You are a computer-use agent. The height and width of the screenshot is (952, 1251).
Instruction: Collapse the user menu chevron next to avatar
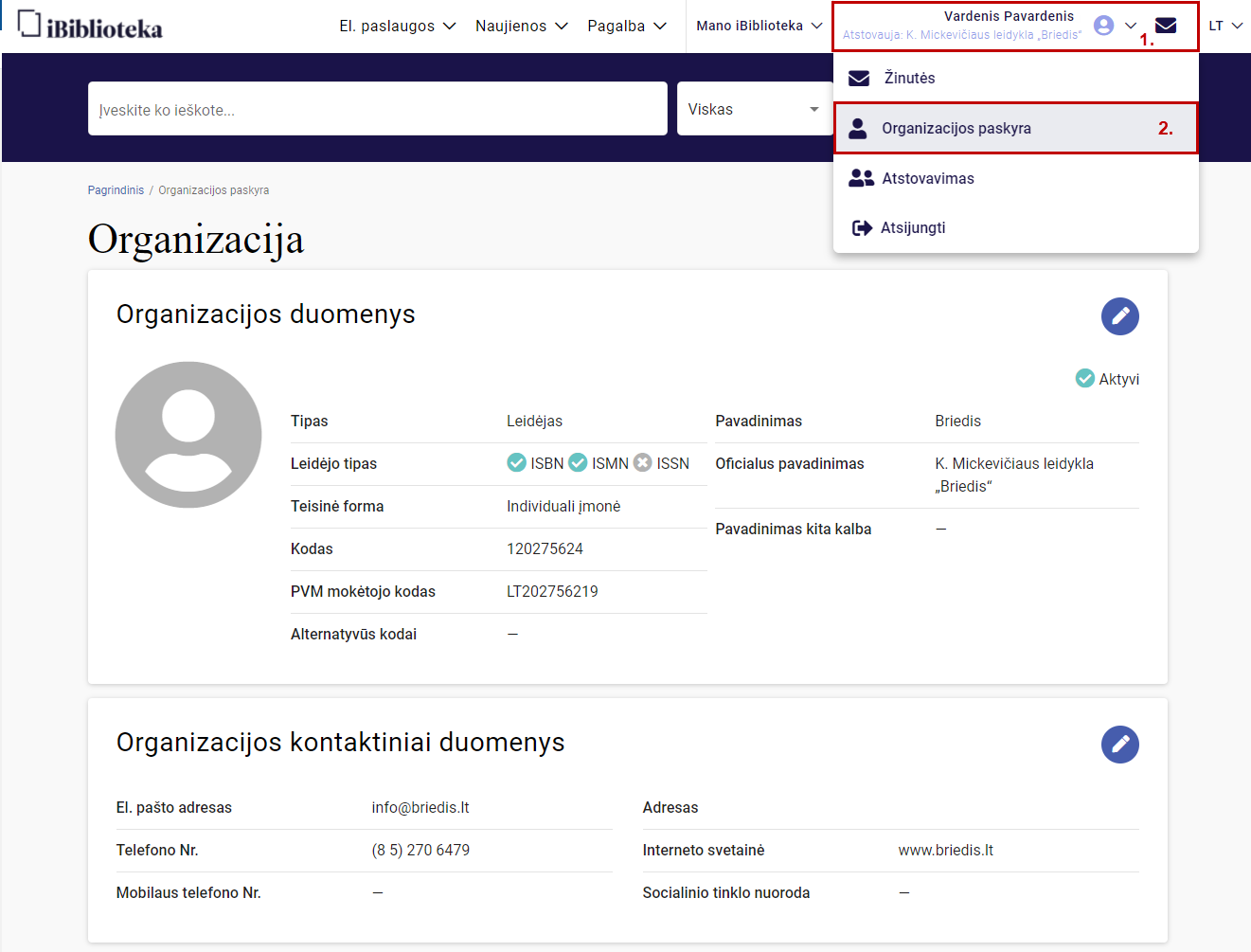pos(1131,26)
